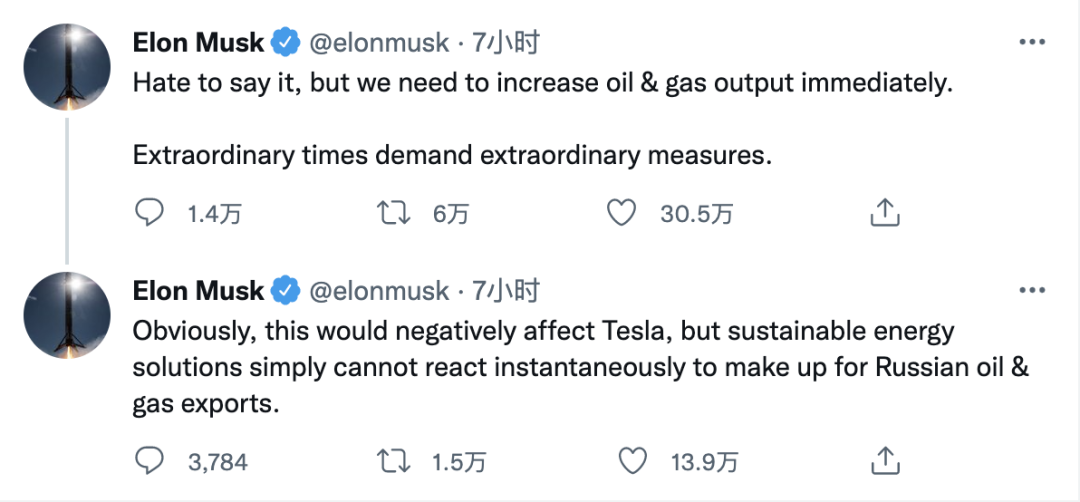Open Elon Musk name link in first tweet
The image size is (1080, 502).
tap(198, 43)
